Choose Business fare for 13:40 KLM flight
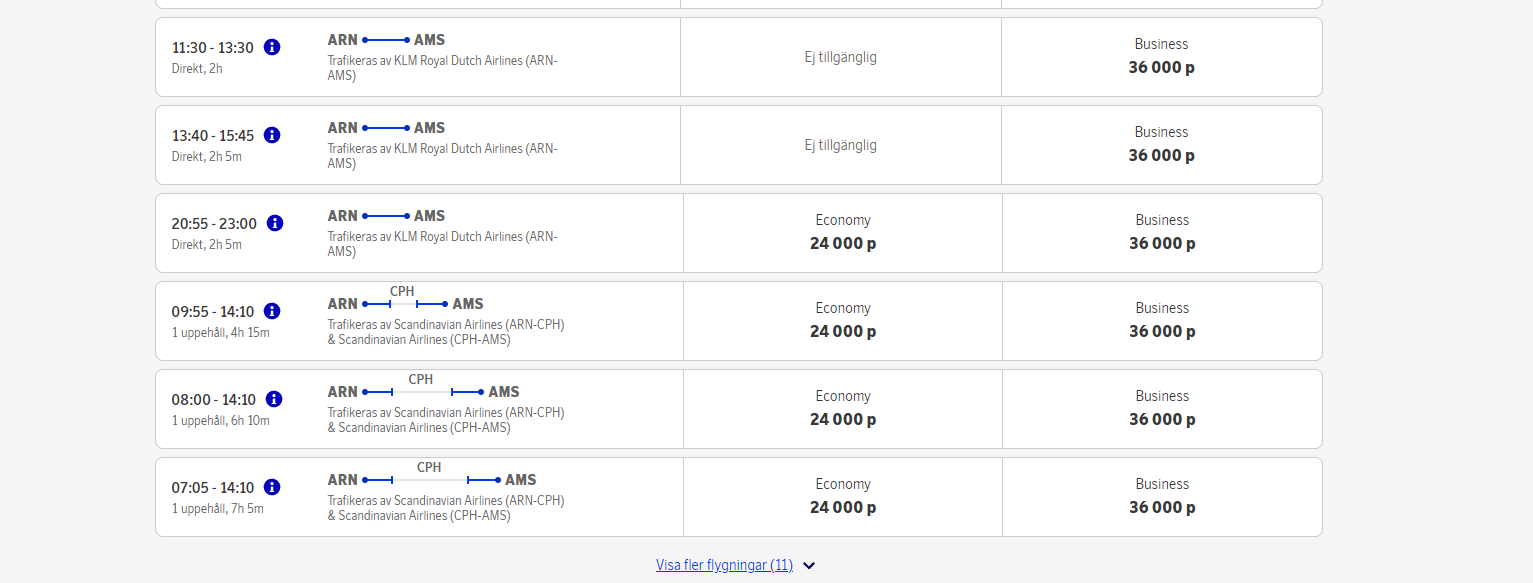Viewport: 1533px width, 583px height. coord(1161,145)
